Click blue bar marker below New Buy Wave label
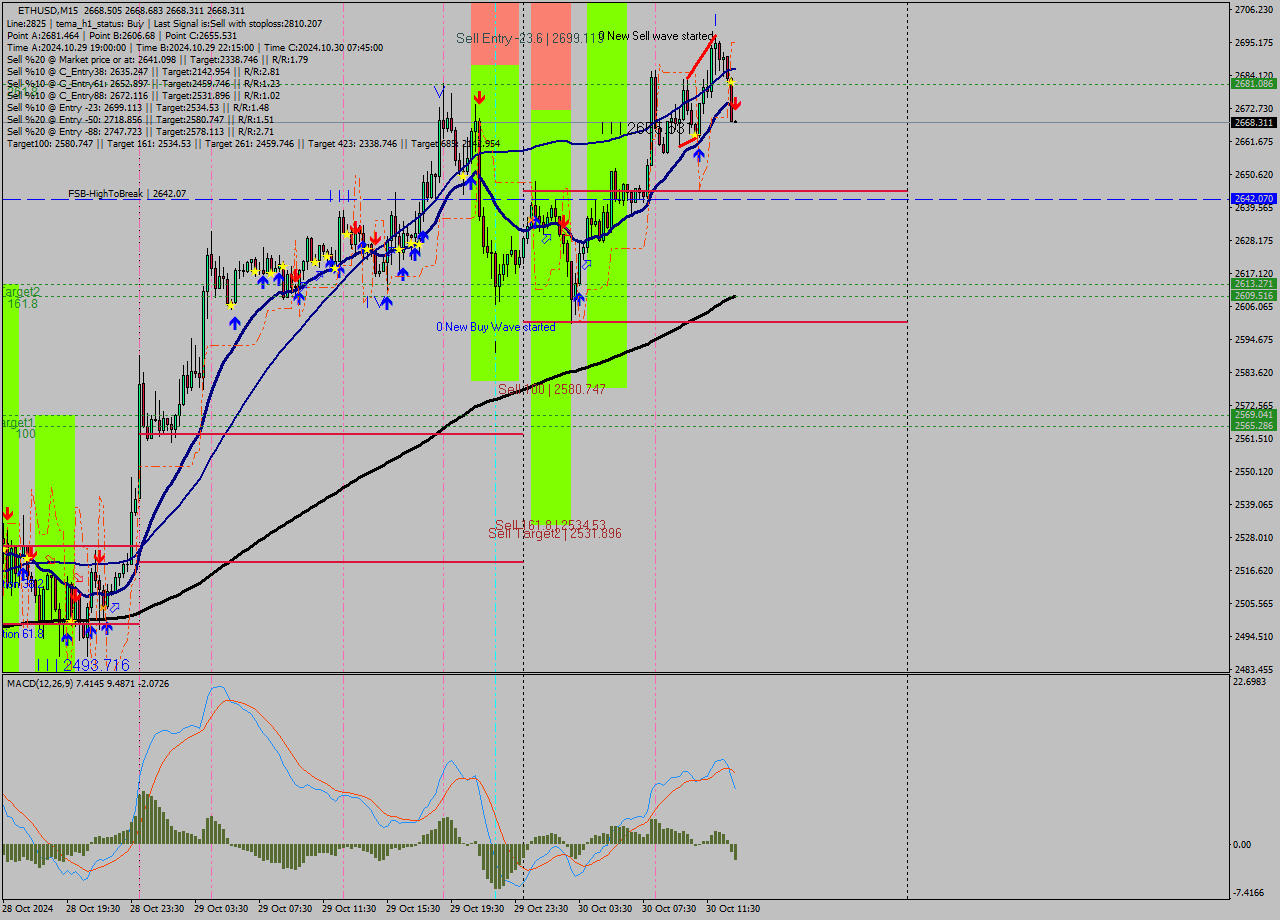Image resolution: width=1280 pixels, height=920 pixels. [x=495, y=347]
